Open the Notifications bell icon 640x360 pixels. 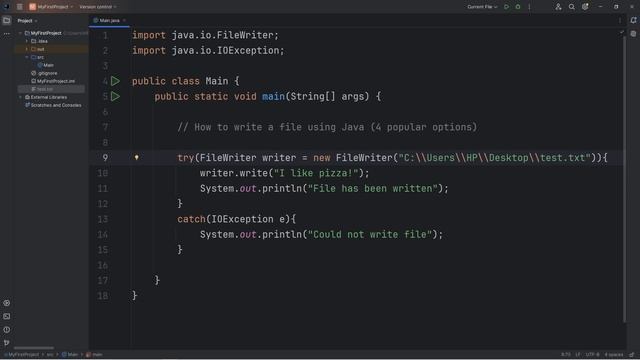coord(633,20)
